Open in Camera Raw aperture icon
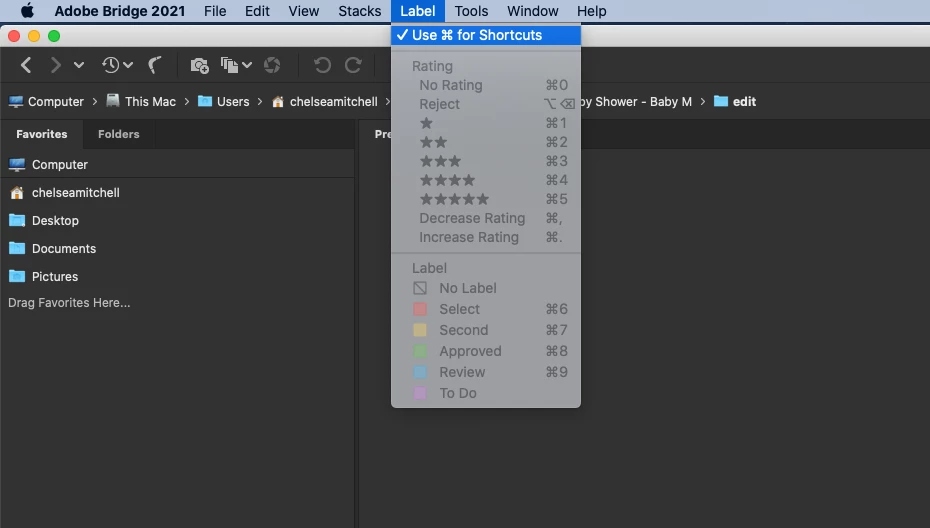Image resolution: width=930 pixels, height=528 pixels. (x=272, y=65)
